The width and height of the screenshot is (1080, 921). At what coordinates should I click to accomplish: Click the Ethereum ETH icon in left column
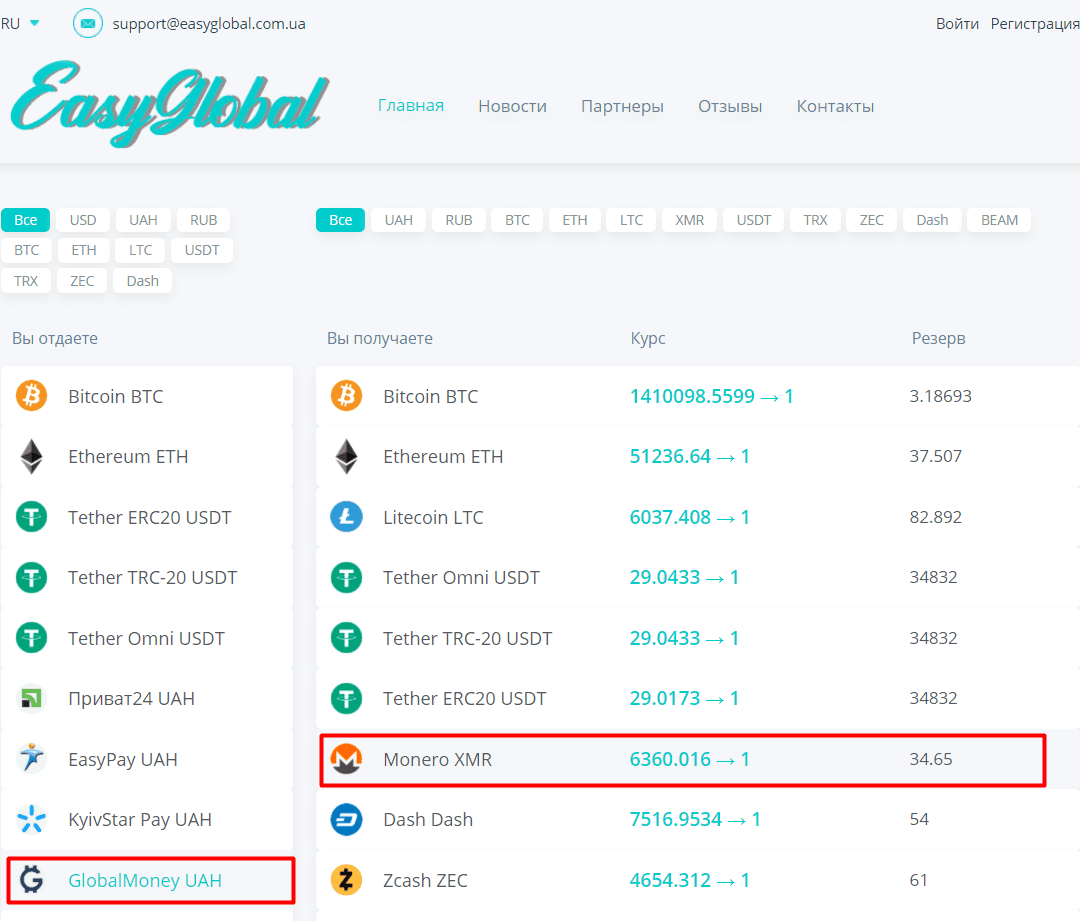(x=31, y=456)
